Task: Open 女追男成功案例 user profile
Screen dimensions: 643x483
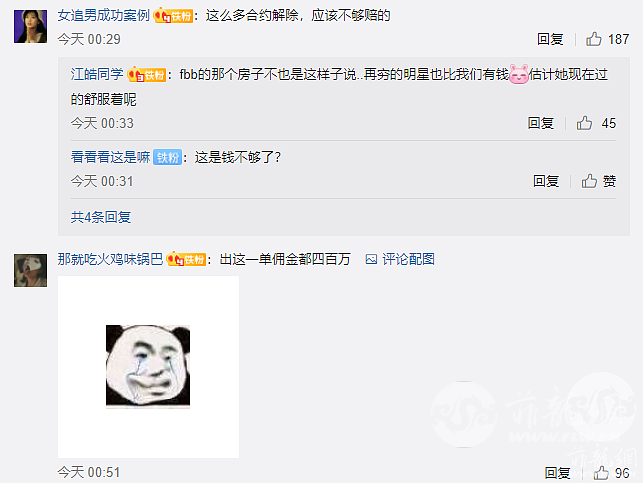Action: [103, 16]
